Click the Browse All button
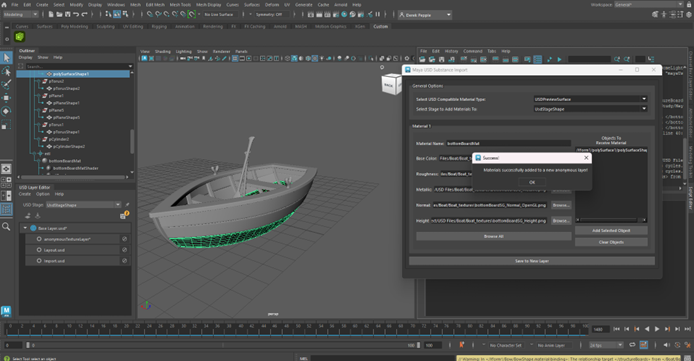This screenshot has height=361, width=694. [494, 237]
